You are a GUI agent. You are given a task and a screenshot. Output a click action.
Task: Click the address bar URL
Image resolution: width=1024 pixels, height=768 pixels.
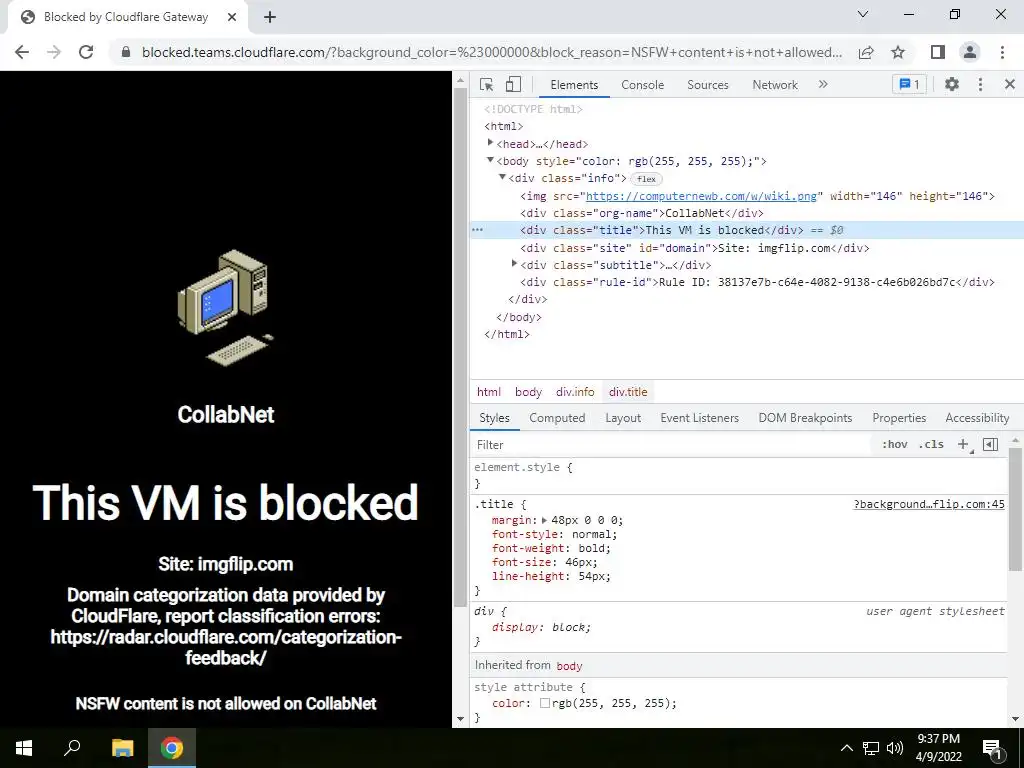(x=492, y=52)
